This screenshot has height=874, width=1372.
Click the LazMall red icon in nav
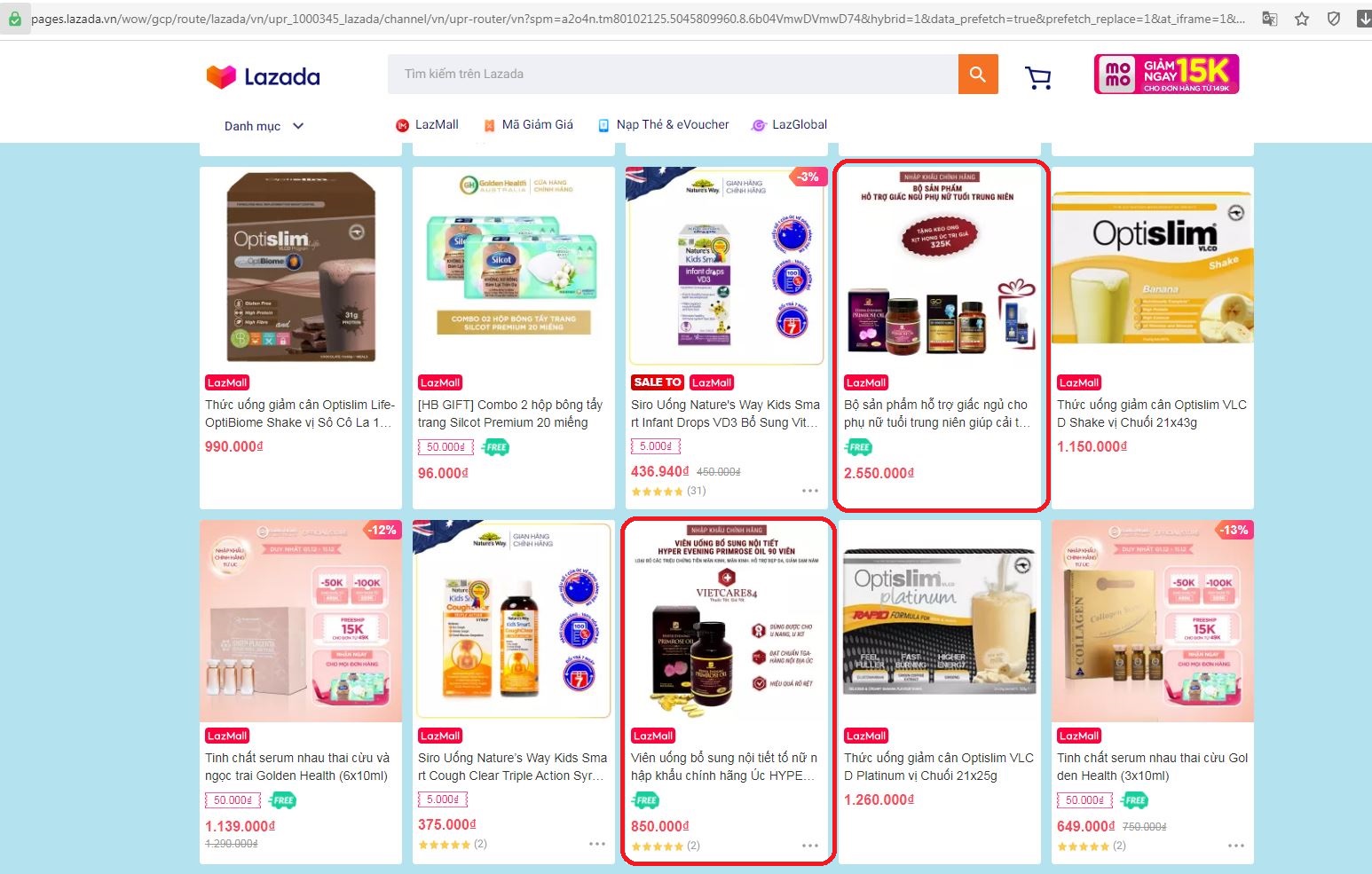coord(402,125)
